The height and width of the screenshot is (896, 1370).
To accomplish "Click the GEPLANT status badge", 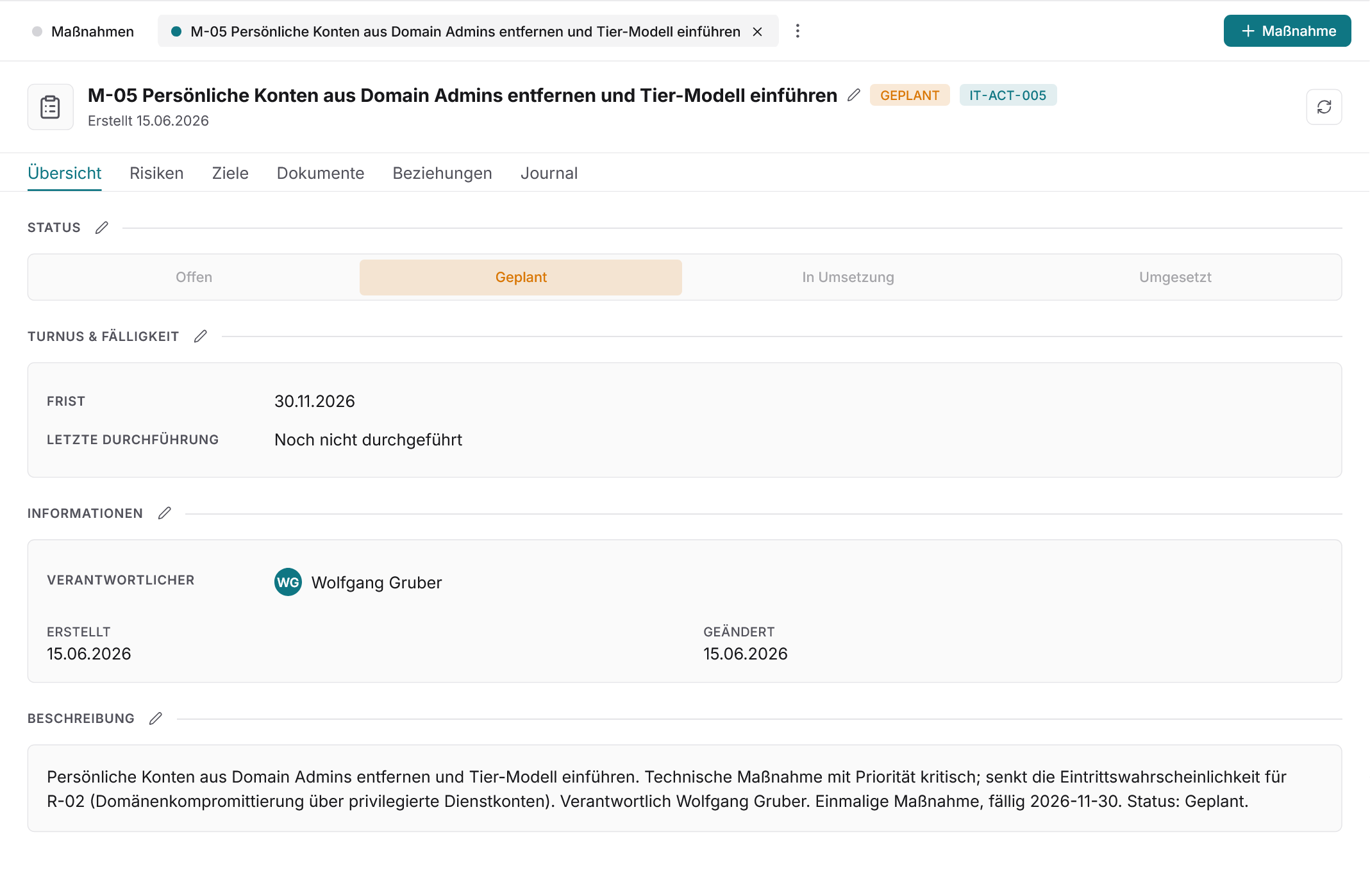I will pyautogui.click(x=910, y=95).
